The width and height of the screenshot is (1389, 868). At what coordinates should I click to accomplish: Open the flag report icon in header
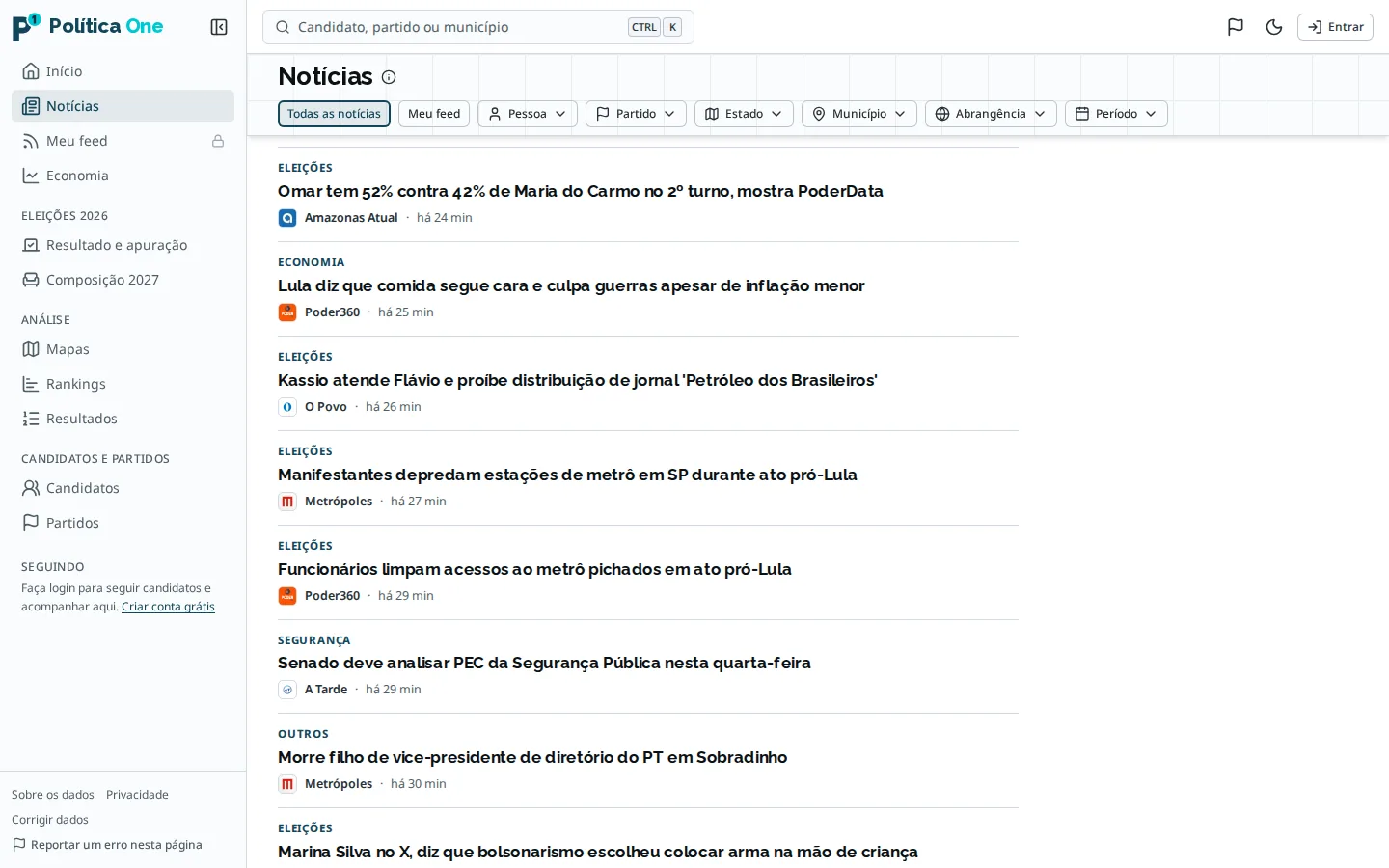pos(1236,27)
